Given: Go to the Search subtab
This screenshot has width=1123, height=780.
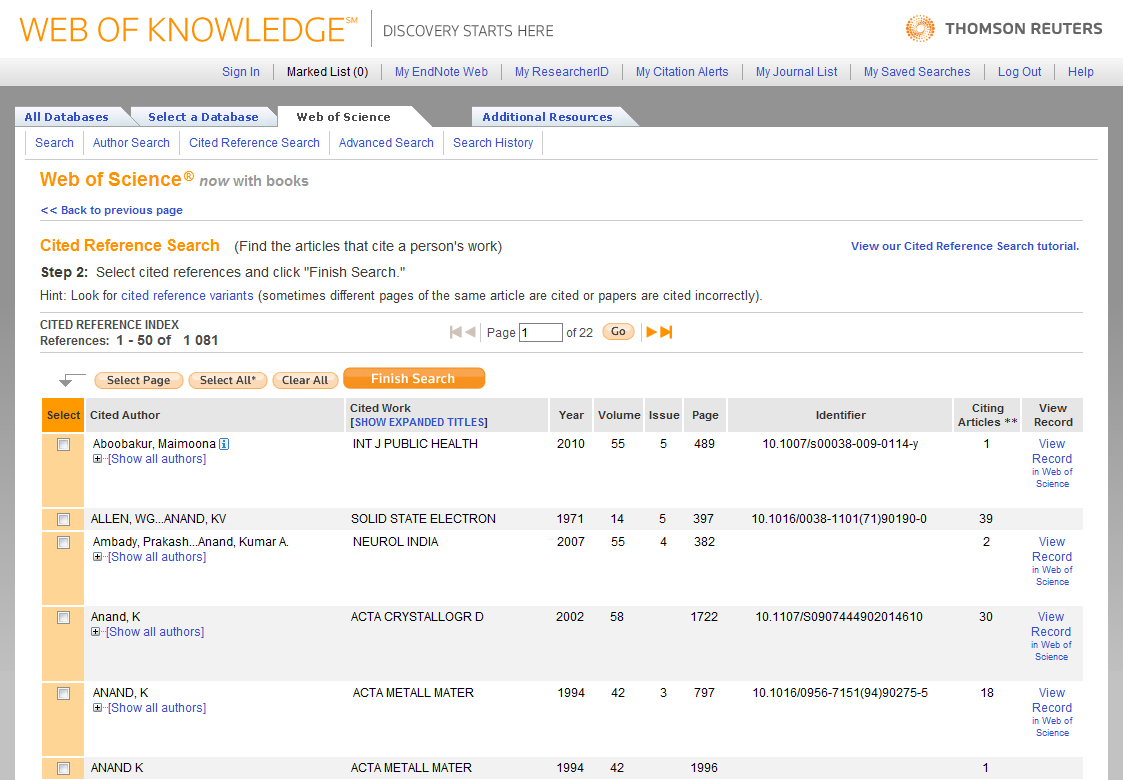Looking at the screenshot, I should 54,143.
